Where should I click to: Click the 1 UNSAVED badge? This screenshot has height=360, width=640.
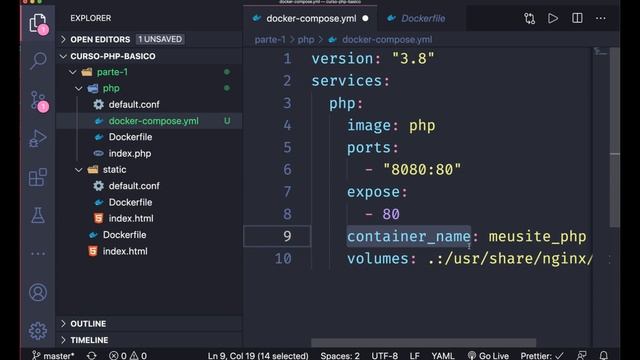tap(160, 39)
